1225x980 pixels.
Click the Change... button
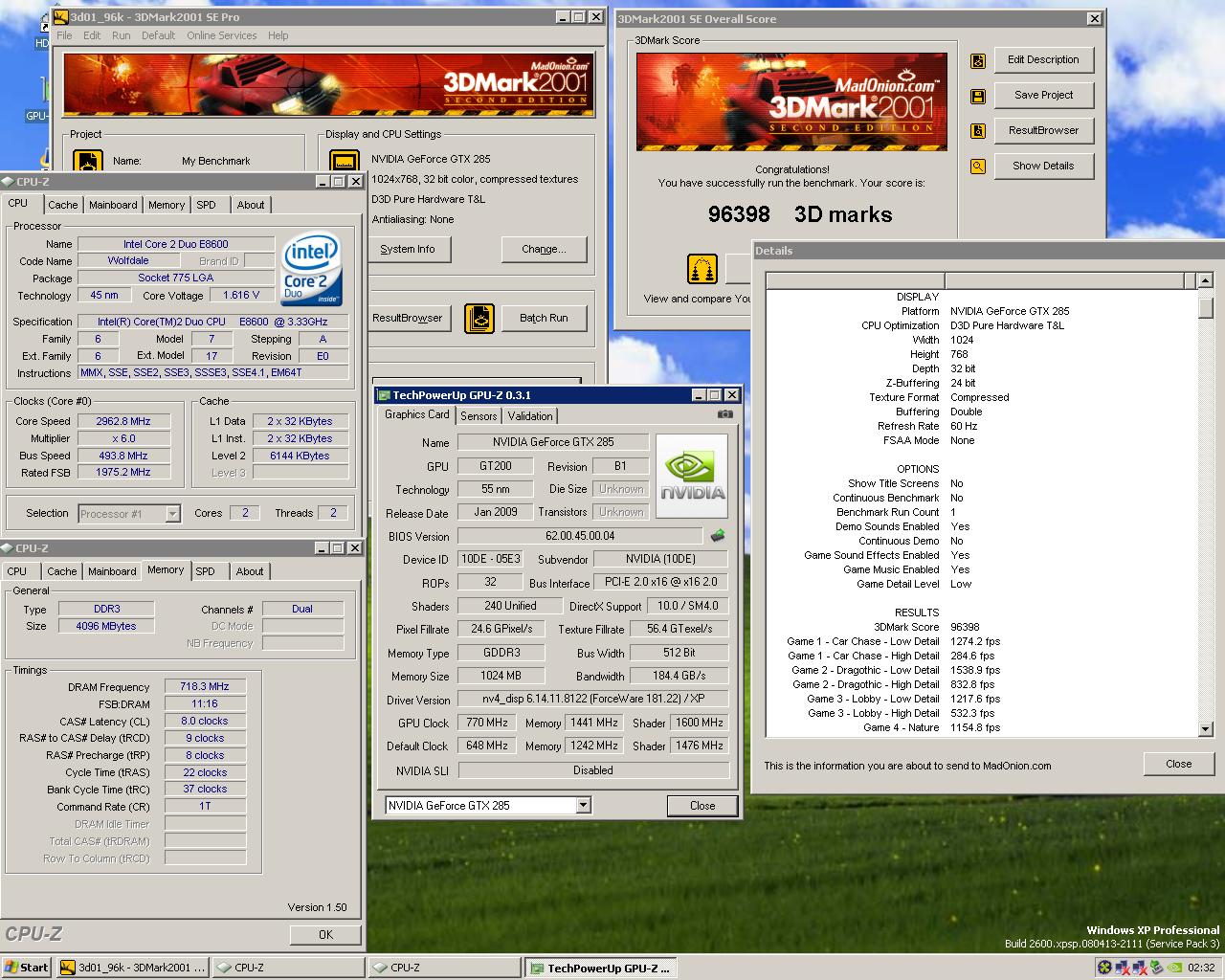tap(544, 249)
